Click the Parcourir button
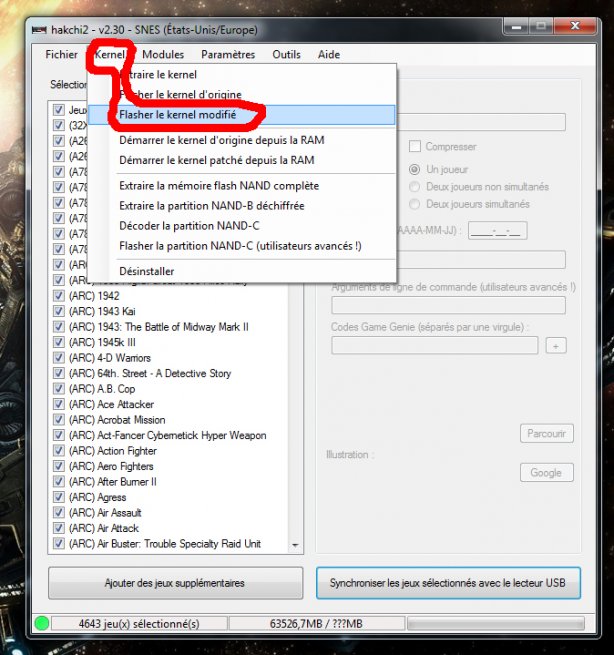Viewport: 614px width, 655px height. (x=547, y=434)
